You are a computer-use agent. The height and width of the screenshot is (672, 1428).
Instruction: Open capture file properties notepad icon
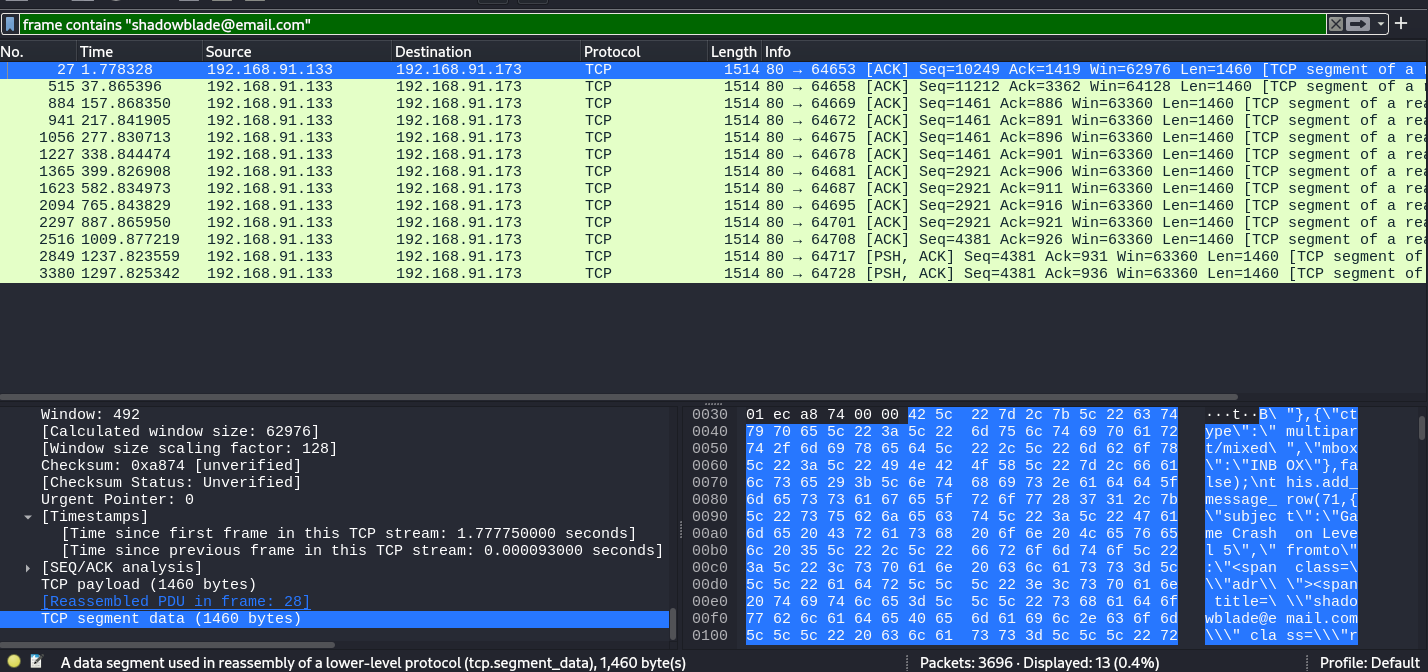37,661
